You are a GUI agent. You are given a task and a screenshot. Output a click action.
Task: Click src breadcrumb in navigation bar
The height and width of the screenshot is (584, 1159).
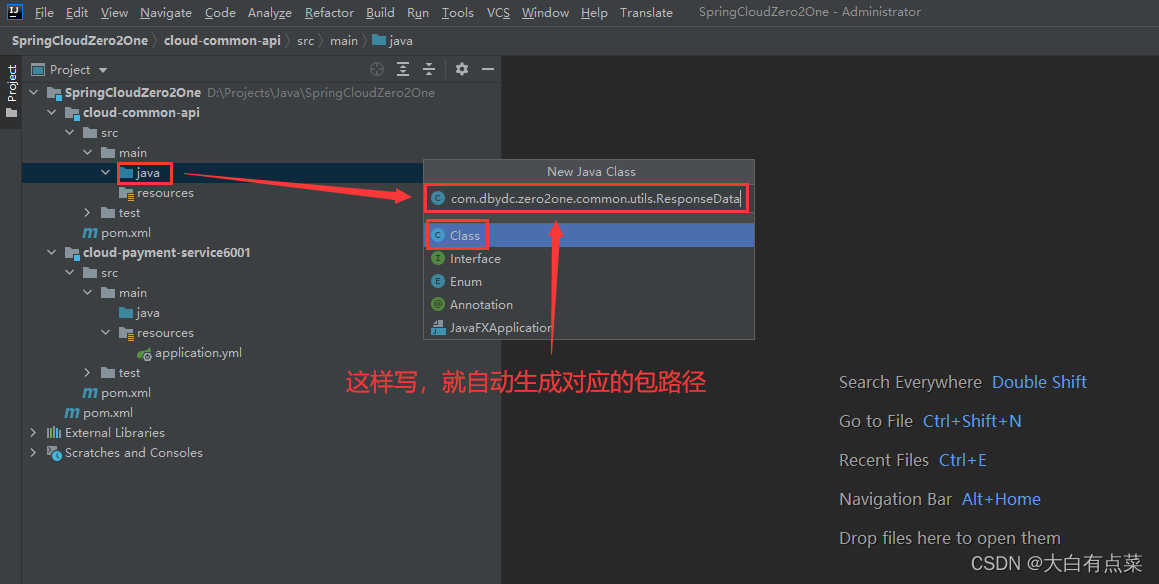pyautogui.click(x=305, y=41)
